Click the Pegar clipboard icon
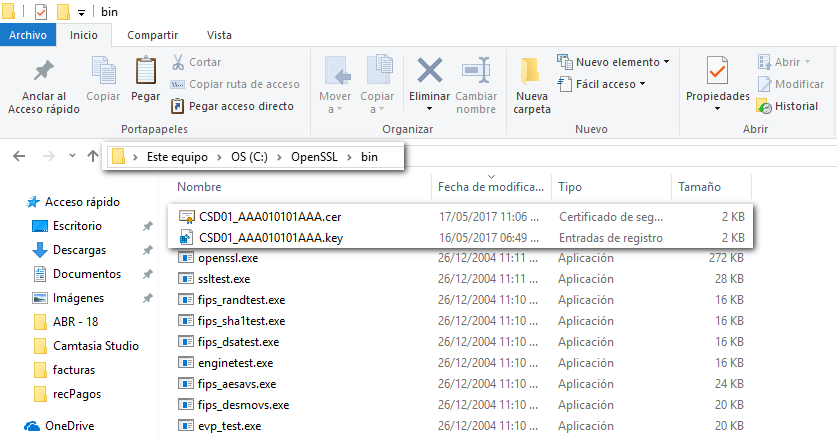Viewport: 837px width, 440px height. 145,70
